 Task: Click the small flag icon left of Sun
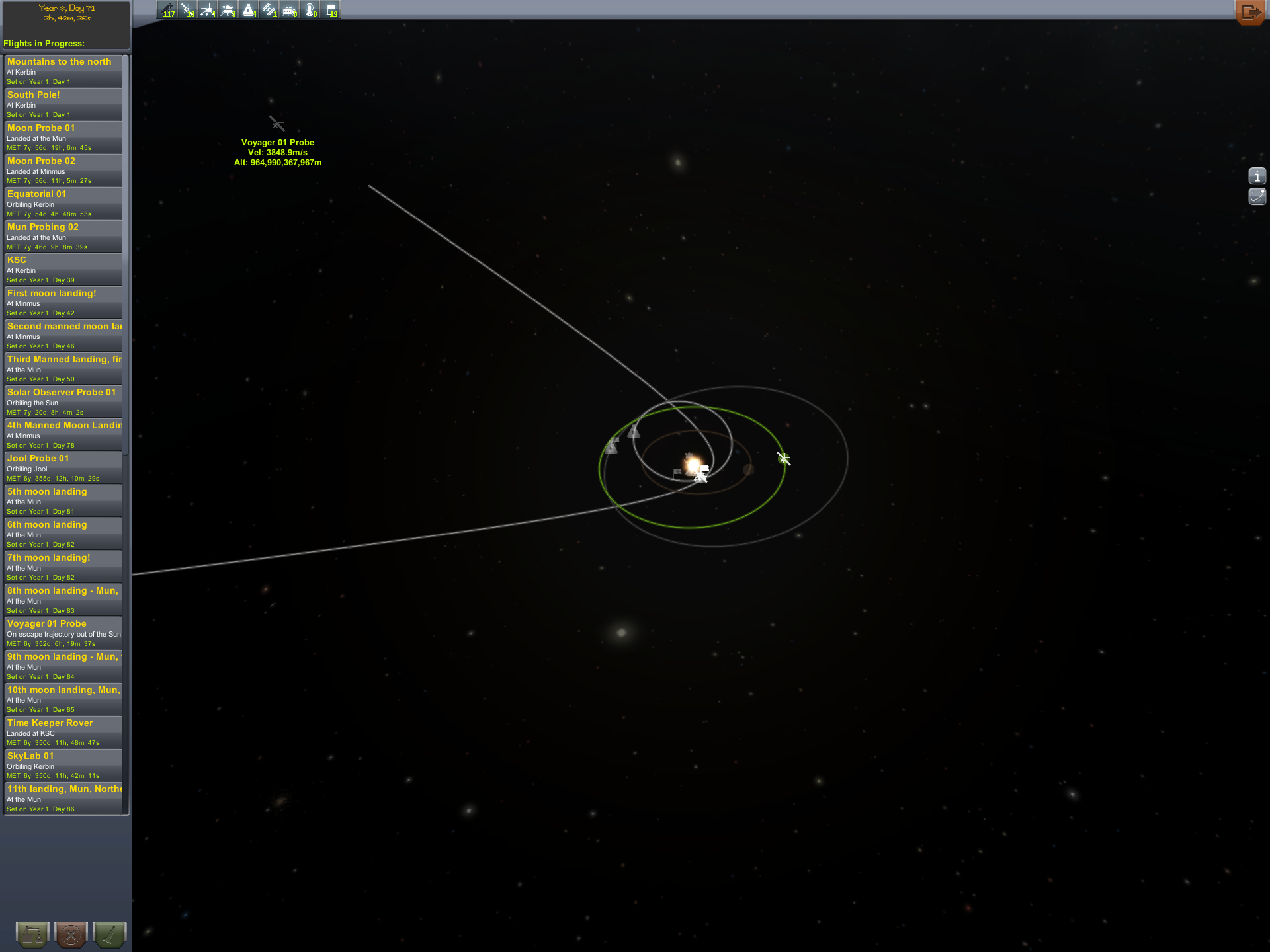point(677,473)
